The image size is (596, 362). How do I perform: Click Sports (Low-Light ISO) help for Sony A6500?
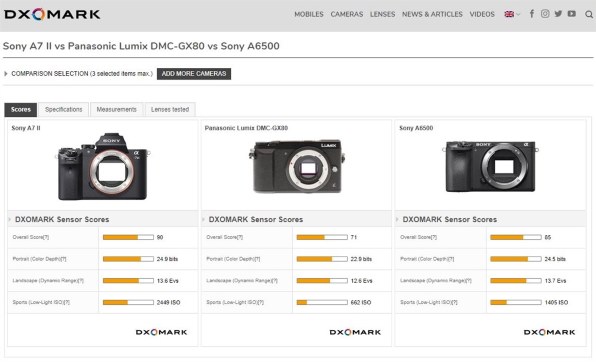pos(455,302)
